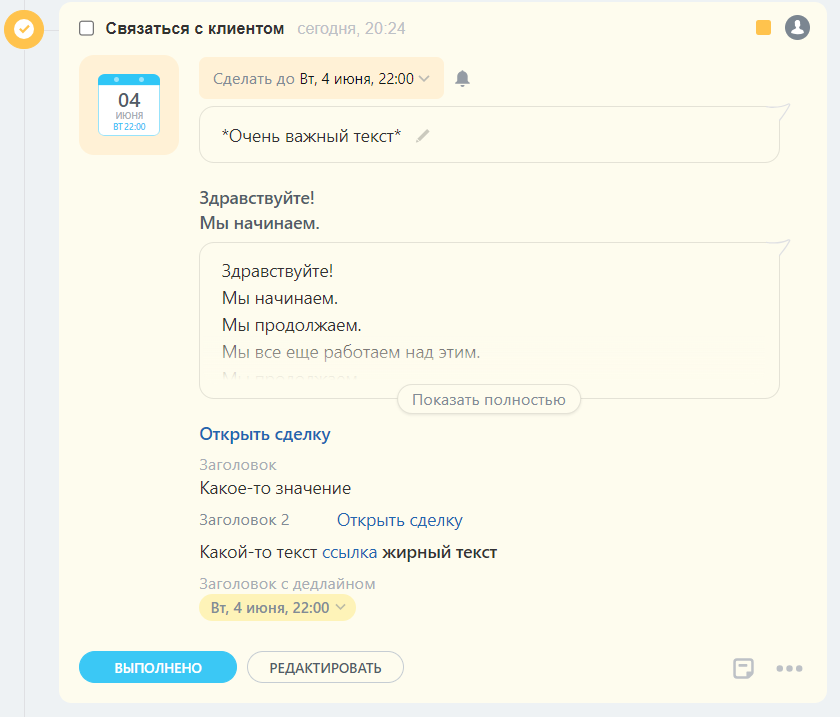Click the note icon in bottom right corner
The width and height of the screenshot is (840, 717).
click(743, 668)
